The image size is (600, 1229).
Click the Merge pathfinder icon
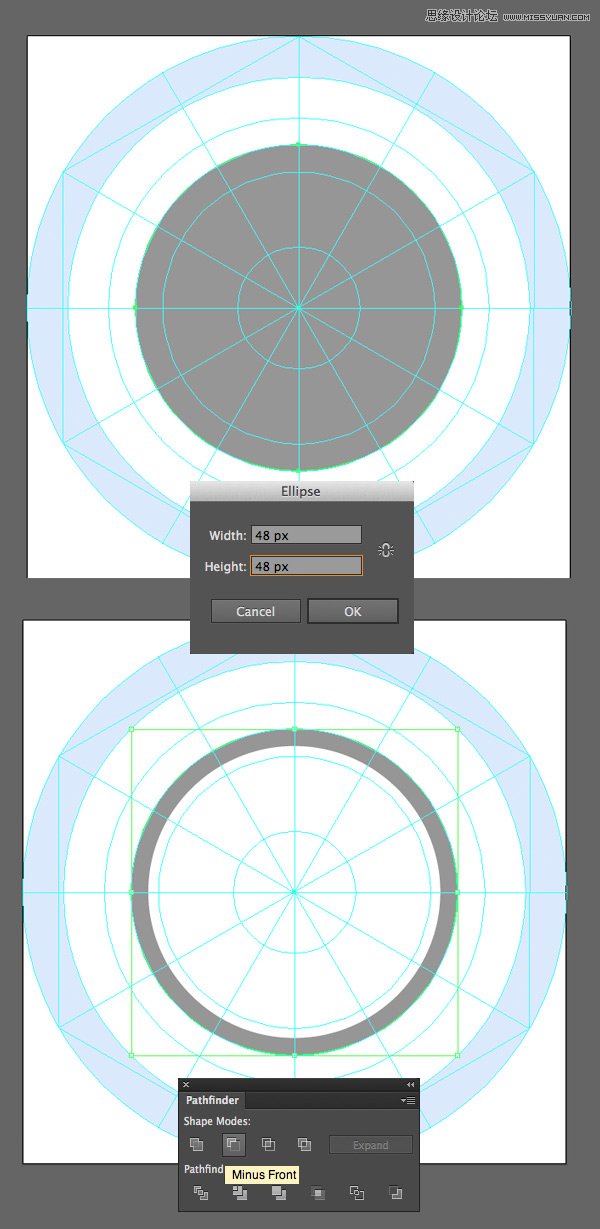pyautogui.click(x=279, y=1192)
